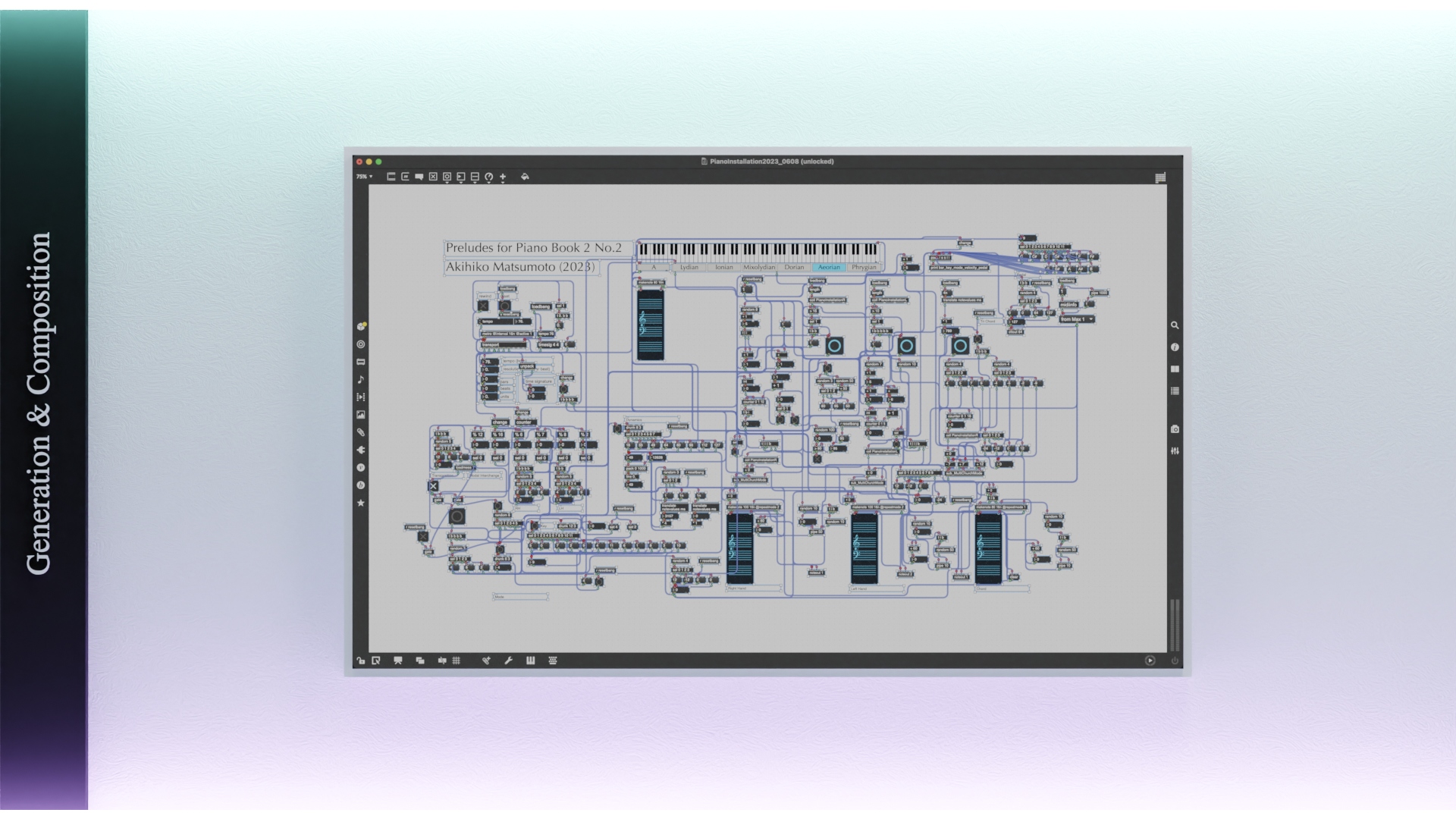Click the Dorian mode tab
Viewport: 1456px width, 819px height.
[794, 267]
